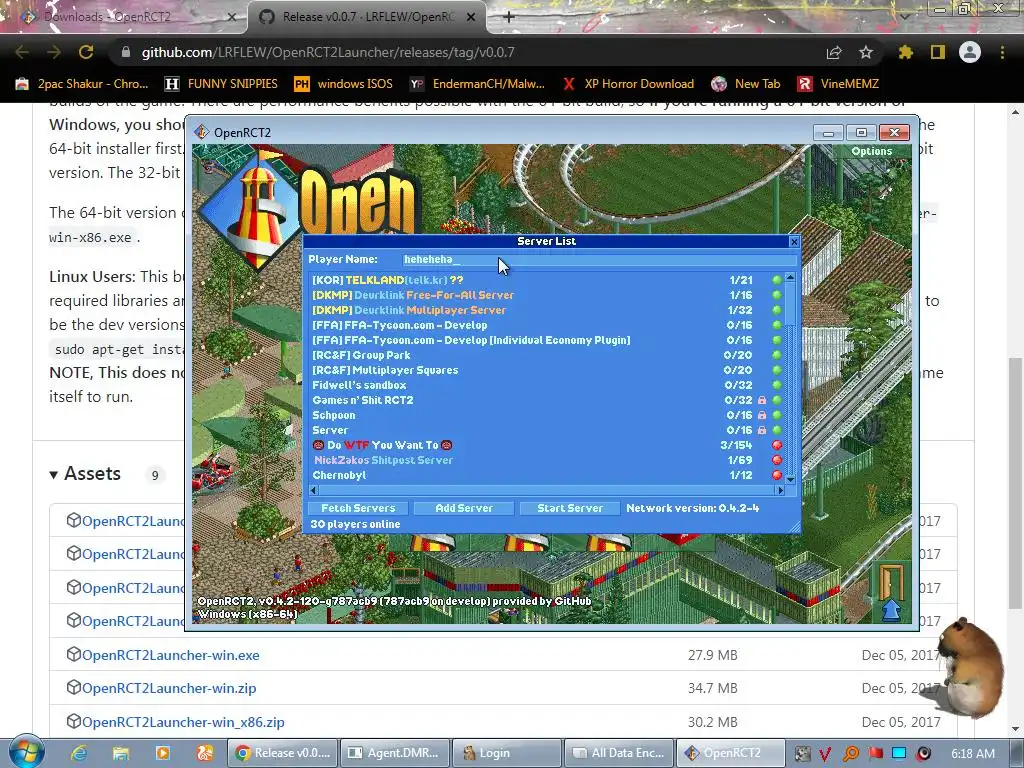Bookmark this page with star icon
Viewport: 1024px width, 768px height.
(866, 52)
